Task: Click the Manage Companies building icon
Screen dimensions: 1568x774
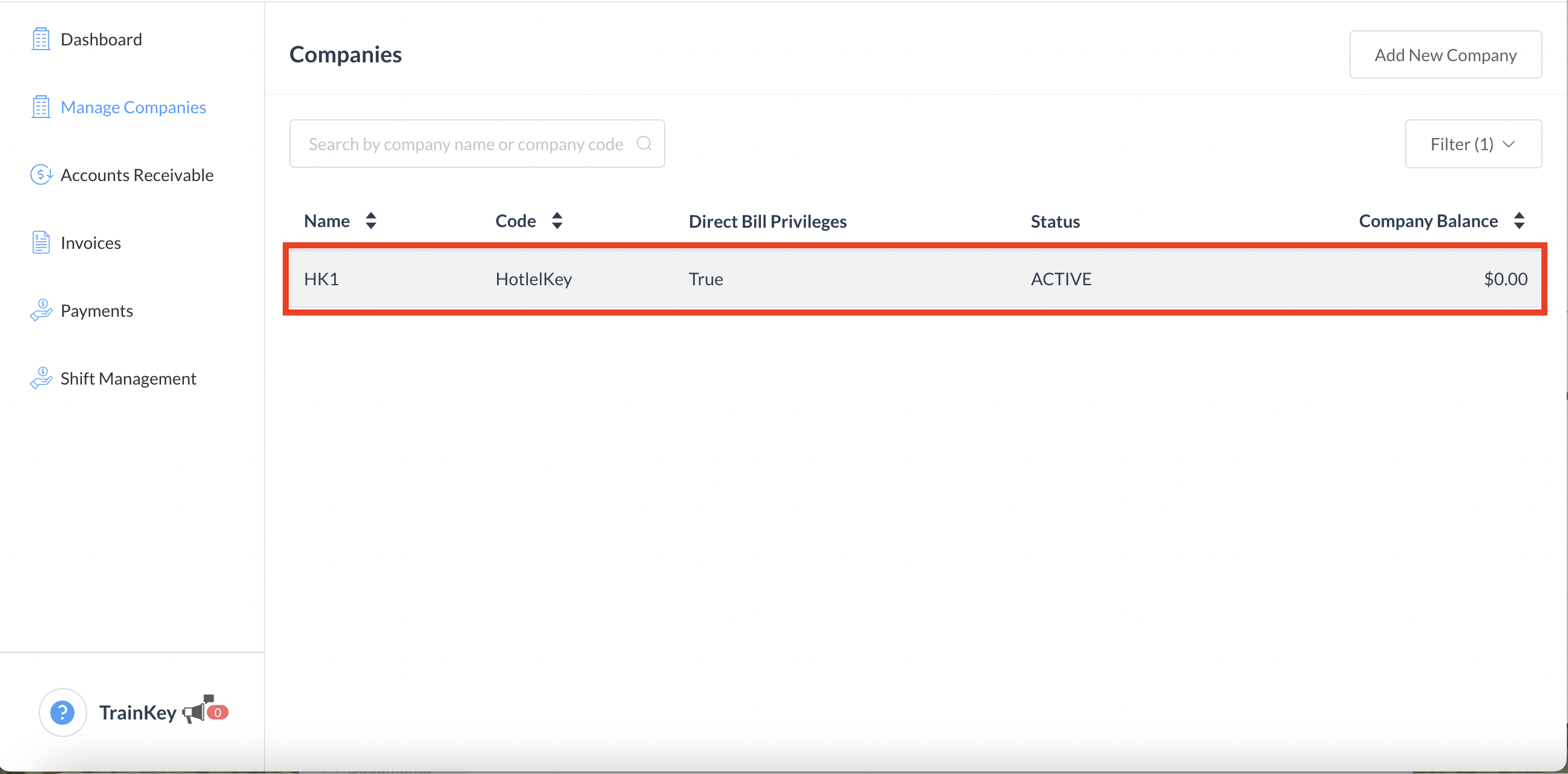Action: 41,107
